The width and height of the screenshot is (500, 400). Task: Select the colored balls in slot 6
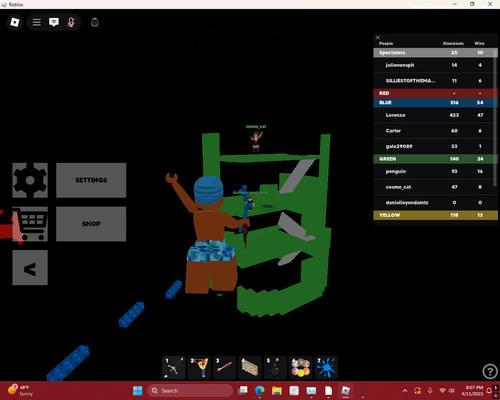pyautogui.click(x=300, y=367)
